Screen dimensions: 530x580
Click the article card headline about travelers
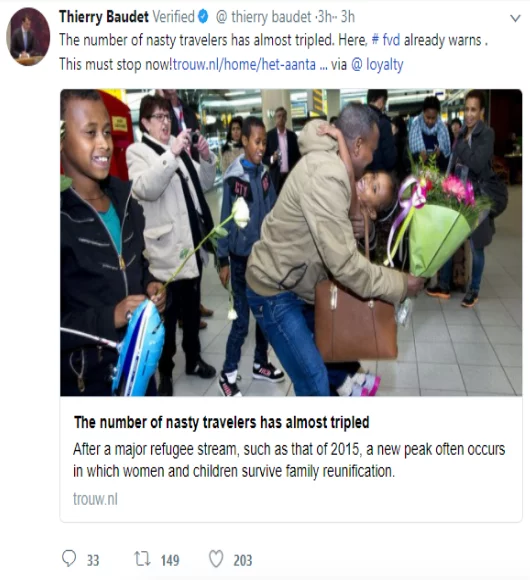pyautogui.click(x=222, y=422)
